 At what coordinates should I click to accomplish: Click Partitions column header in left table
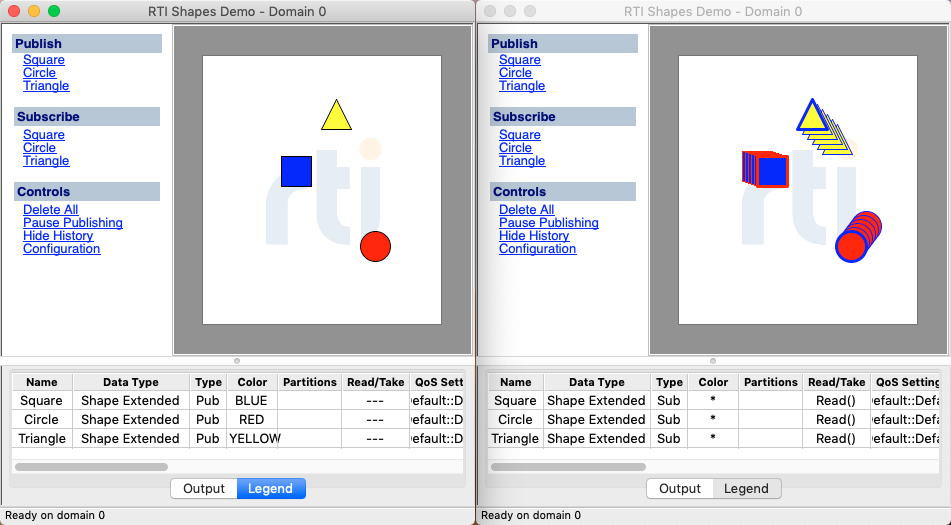309,382
